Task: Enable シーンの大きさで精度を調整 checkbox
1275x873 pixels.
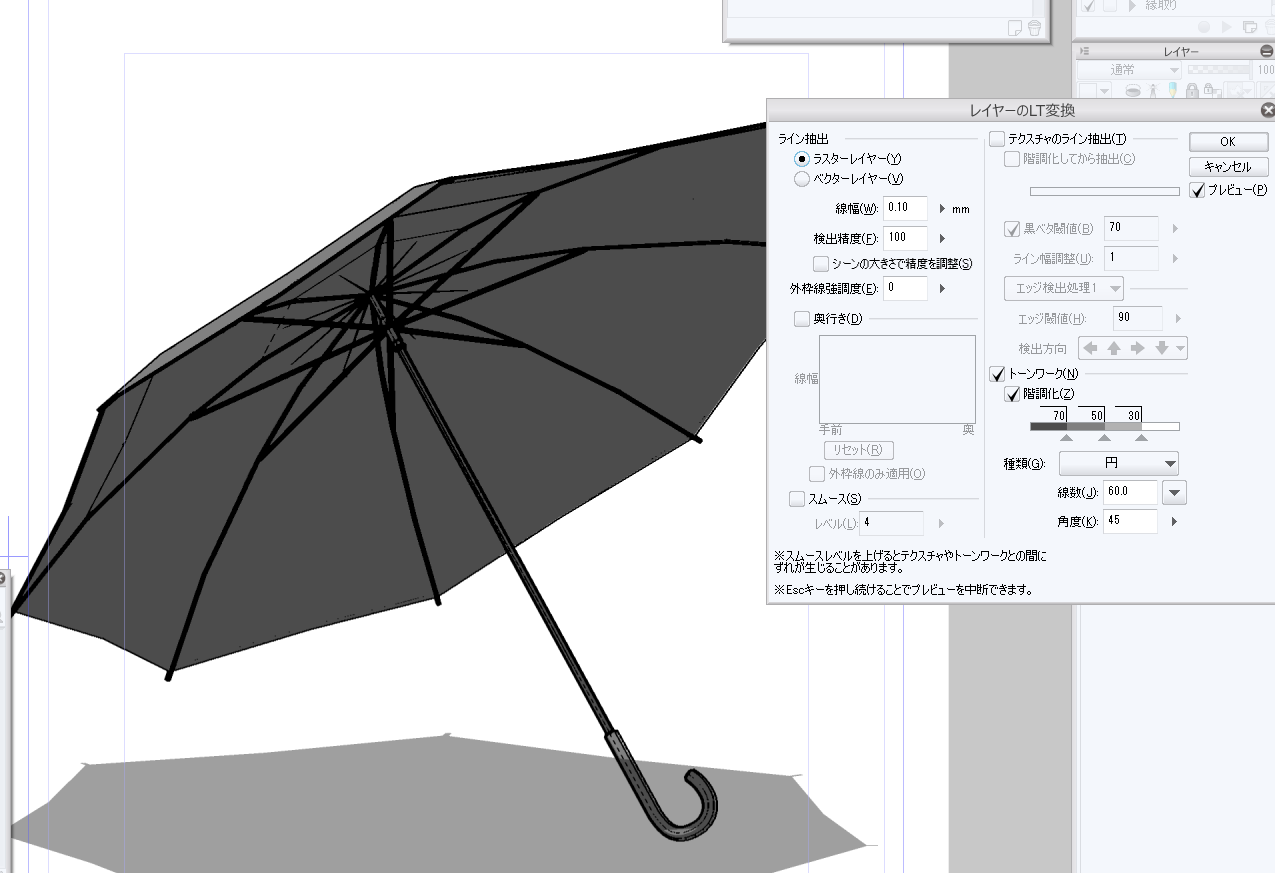Action: point(821,264)
